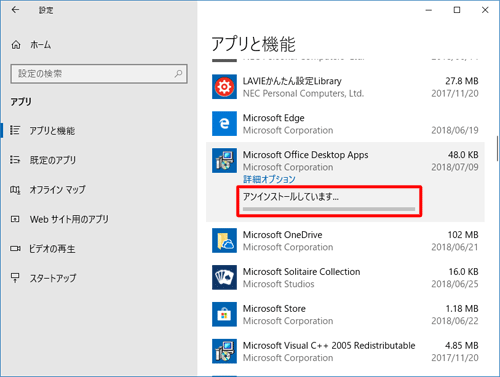This screenshot has height=377, width=500.
Task: Click the Microsoft OneDrive folder icon
Action: point(224,241)
